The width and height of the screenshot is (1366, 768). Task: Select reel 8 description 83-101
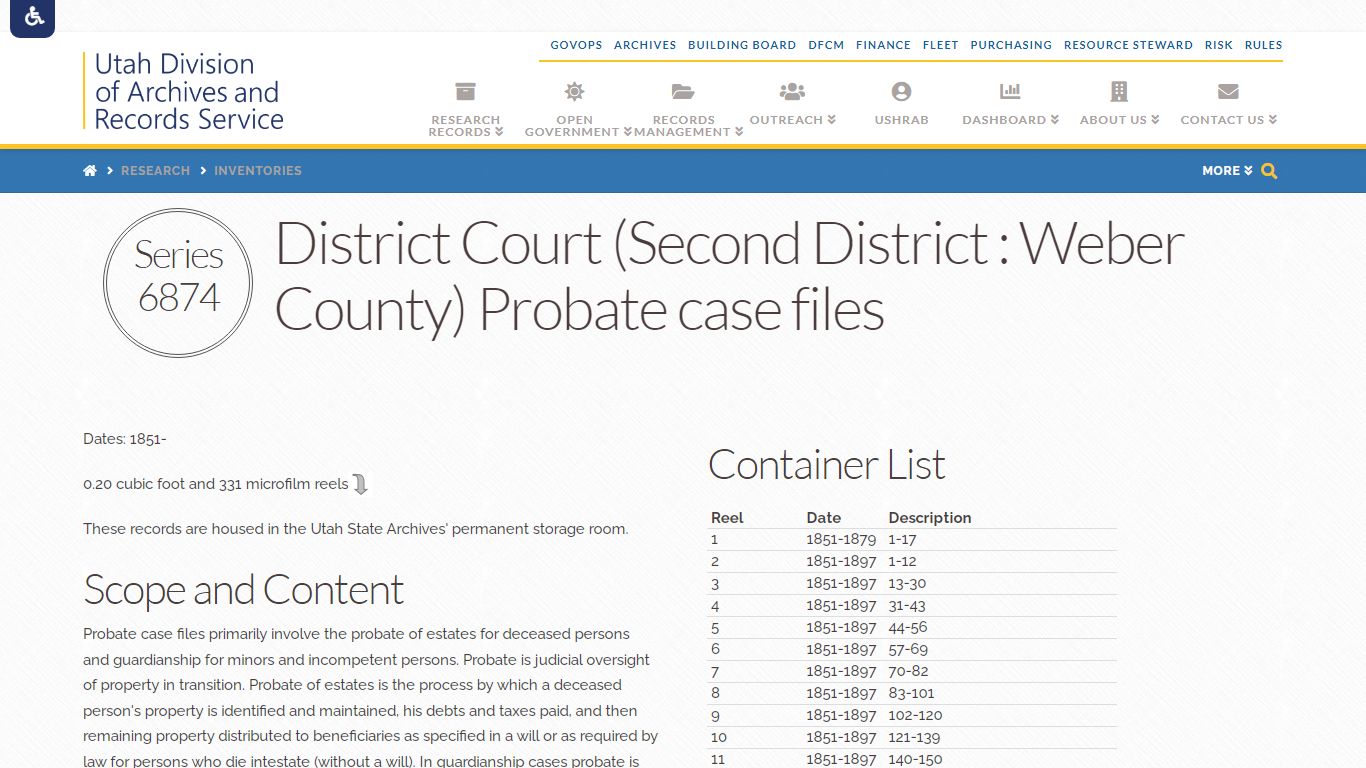911,694
